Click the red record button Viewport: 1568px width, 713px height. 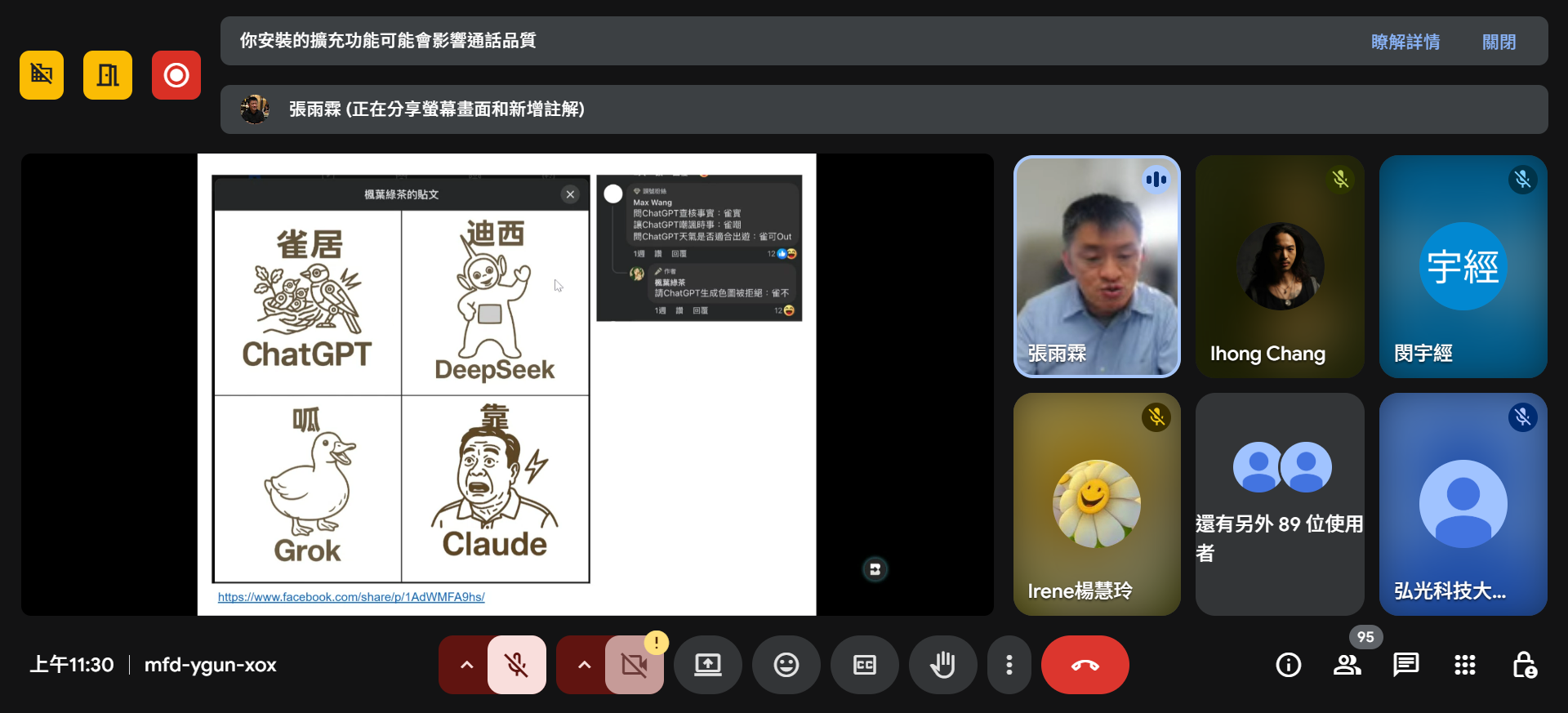(176, 75)
